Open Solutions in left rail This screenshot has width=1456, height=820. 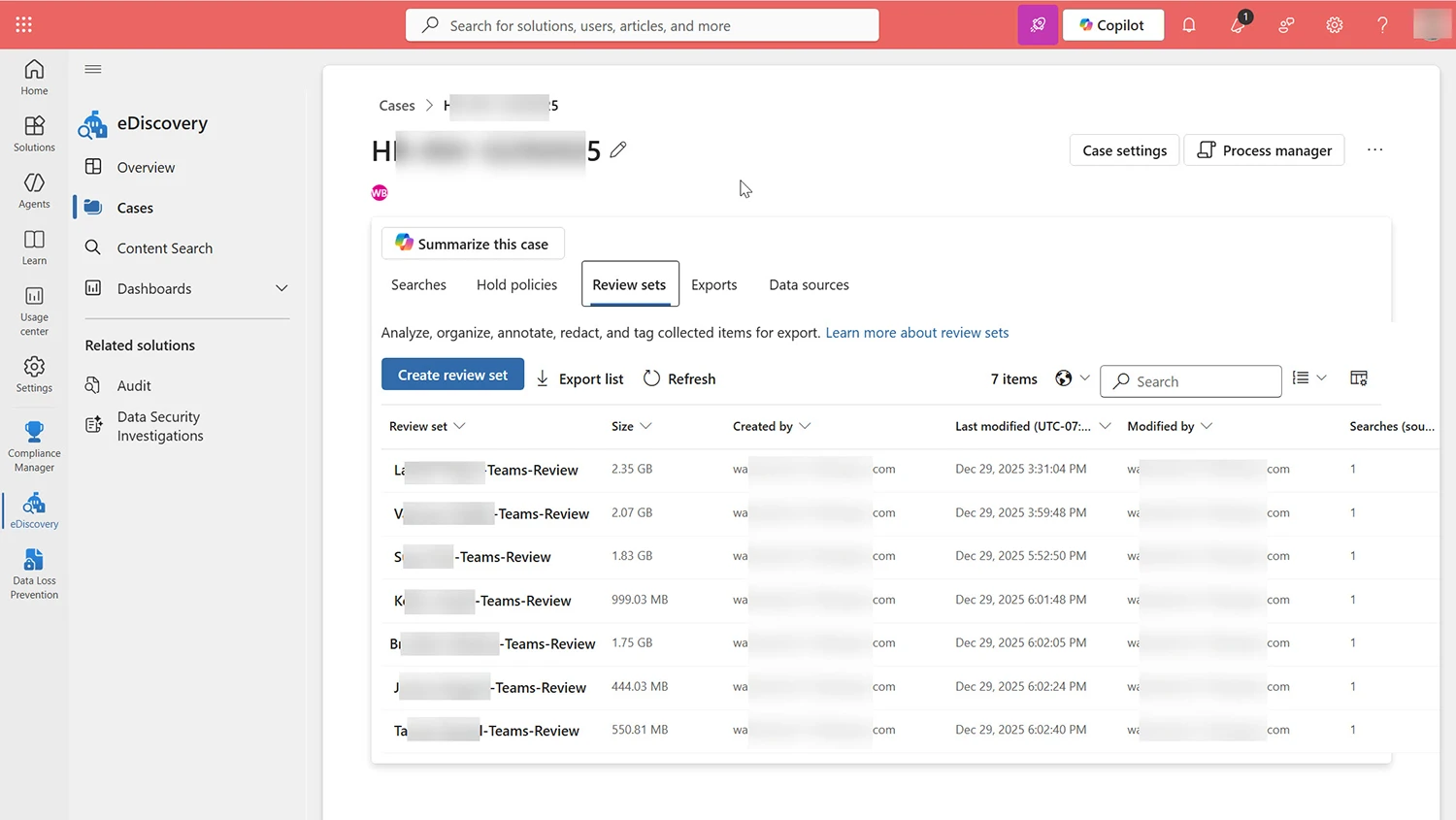(x=34, y=134)
